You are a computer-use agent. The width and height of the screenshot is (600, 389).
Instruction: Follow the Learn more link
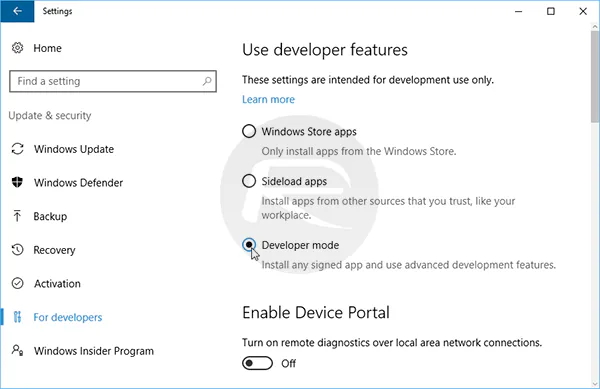click(268, 99)
